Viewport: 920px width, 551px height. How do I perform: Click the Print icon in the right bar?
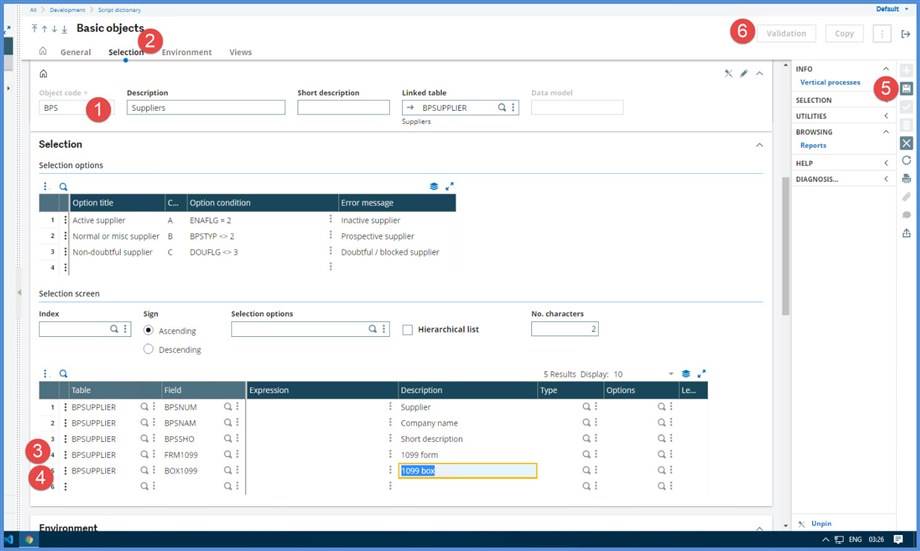click(x=907, y=178)
